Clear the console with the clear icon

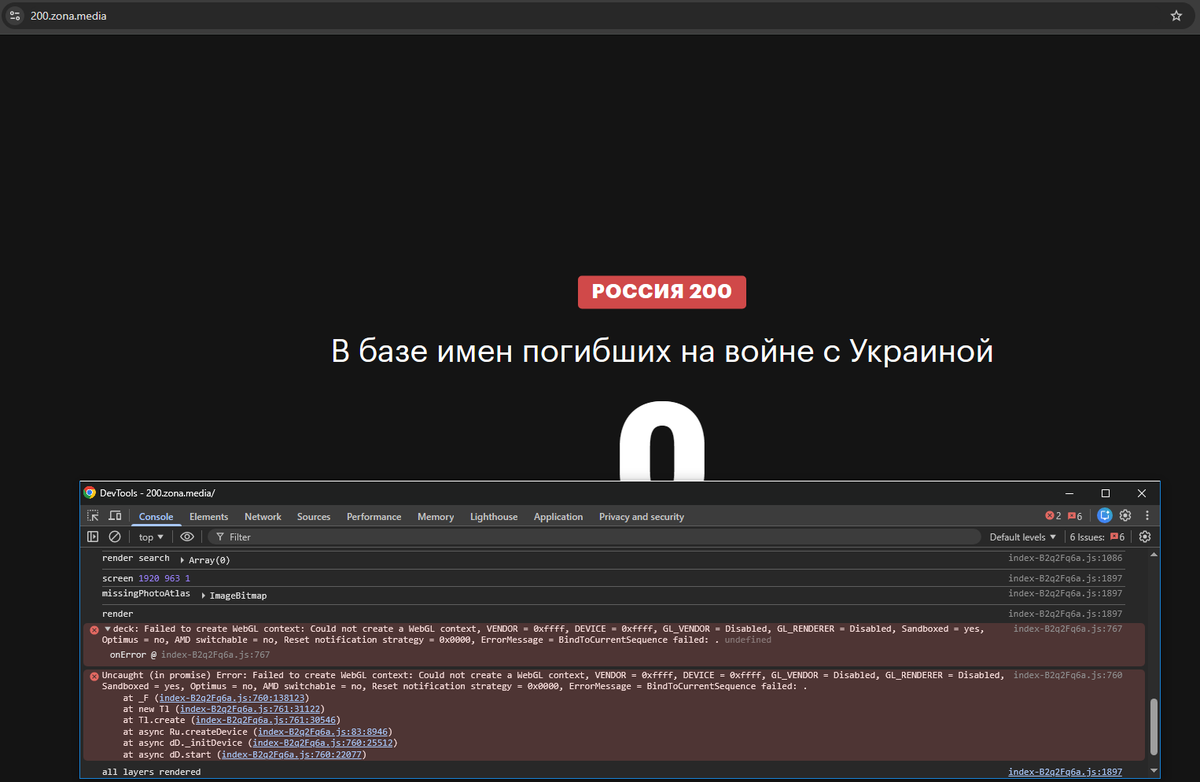(115, 537)
